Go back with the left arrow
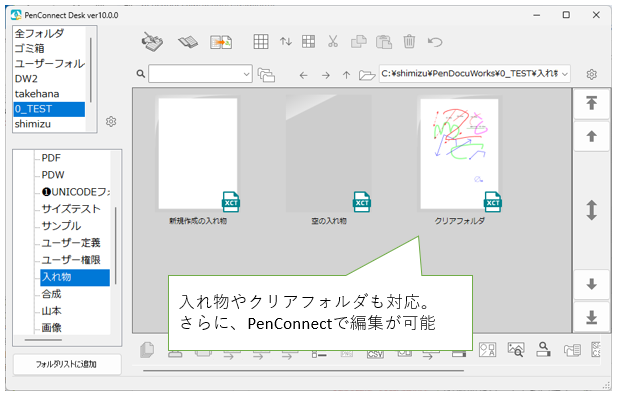Screen dimensions: 619x398 (303, 75)
